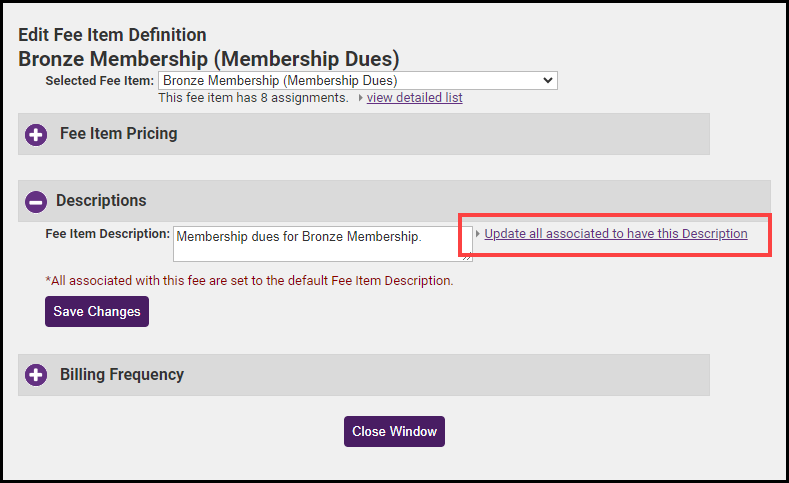This screenshot has width=789, height=483.
Task: Click the red default description note
Action: pos(249,281)
